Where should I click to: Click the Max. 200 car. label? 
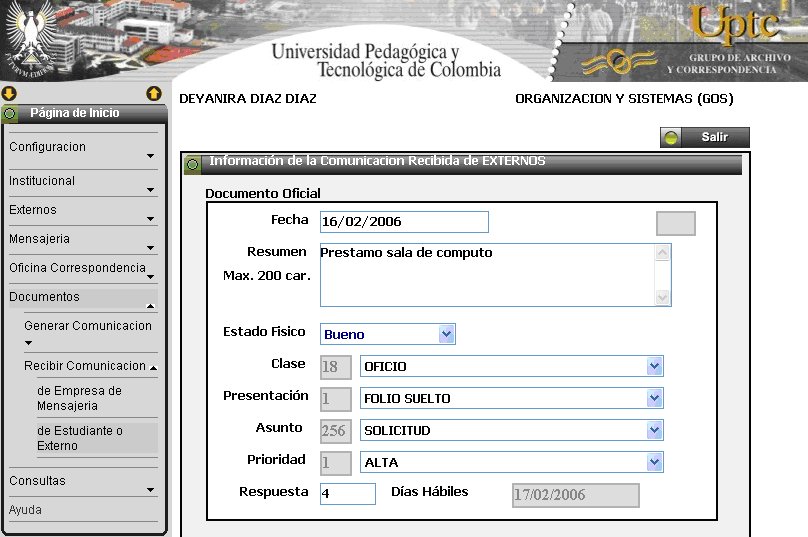[x=267, y=276]
